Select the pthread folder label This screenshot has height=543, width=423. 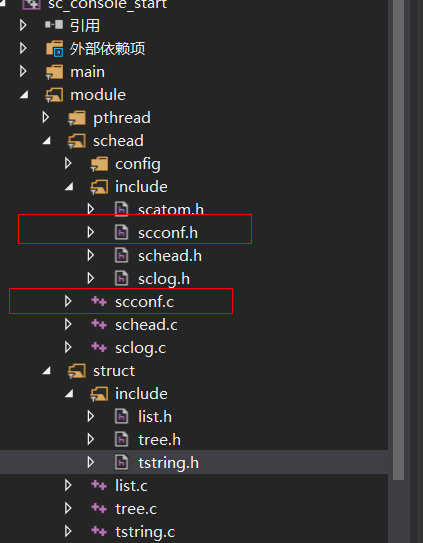(122, 118)
